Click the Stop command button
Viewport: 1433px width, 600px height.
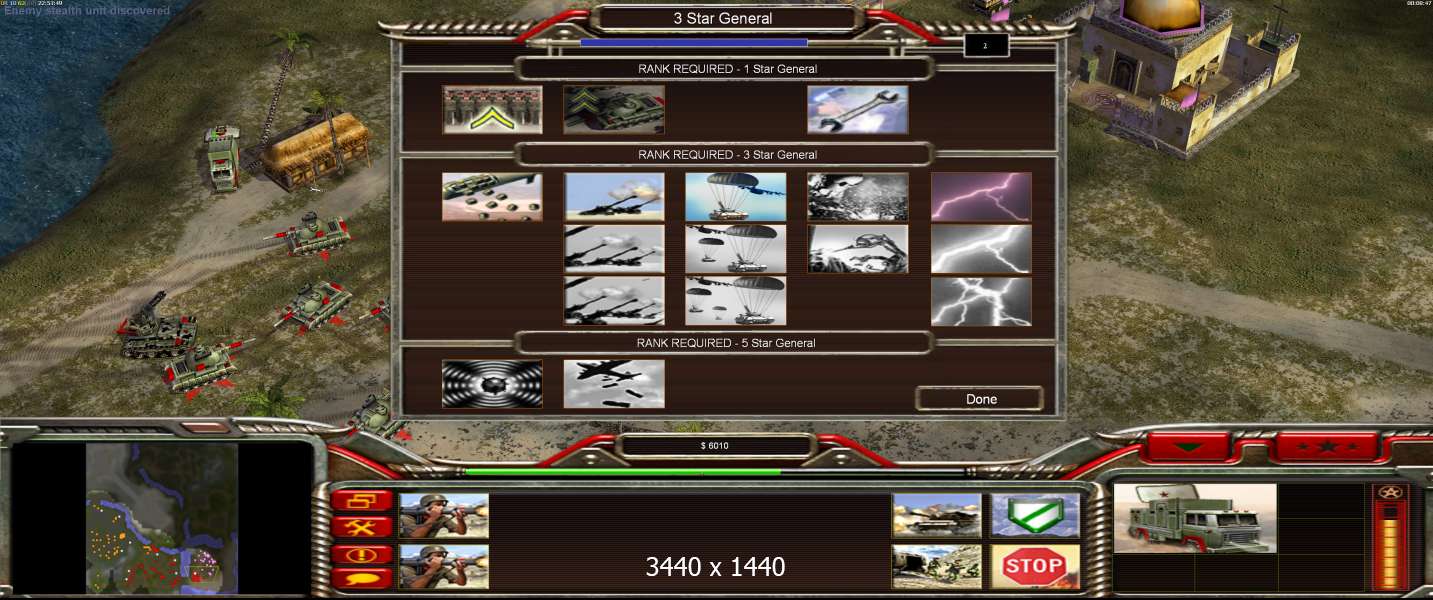coord(1035,567)
